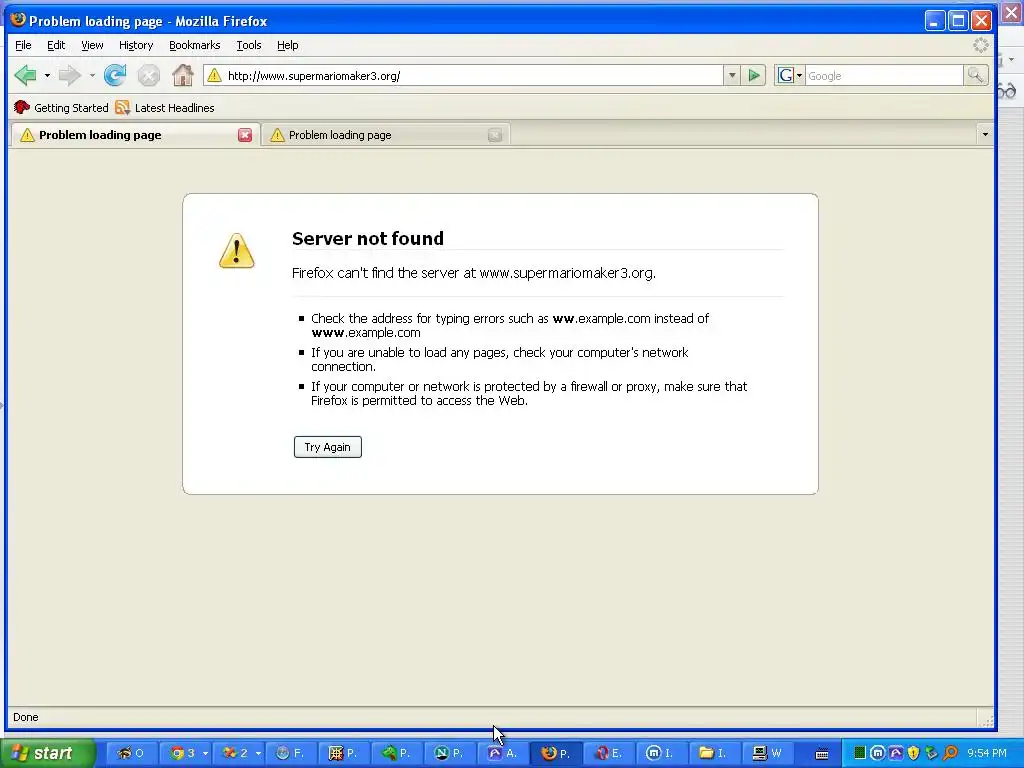Open the Bookmarks menu
This screenshot has width=1024, height=768.
(195, 45)
